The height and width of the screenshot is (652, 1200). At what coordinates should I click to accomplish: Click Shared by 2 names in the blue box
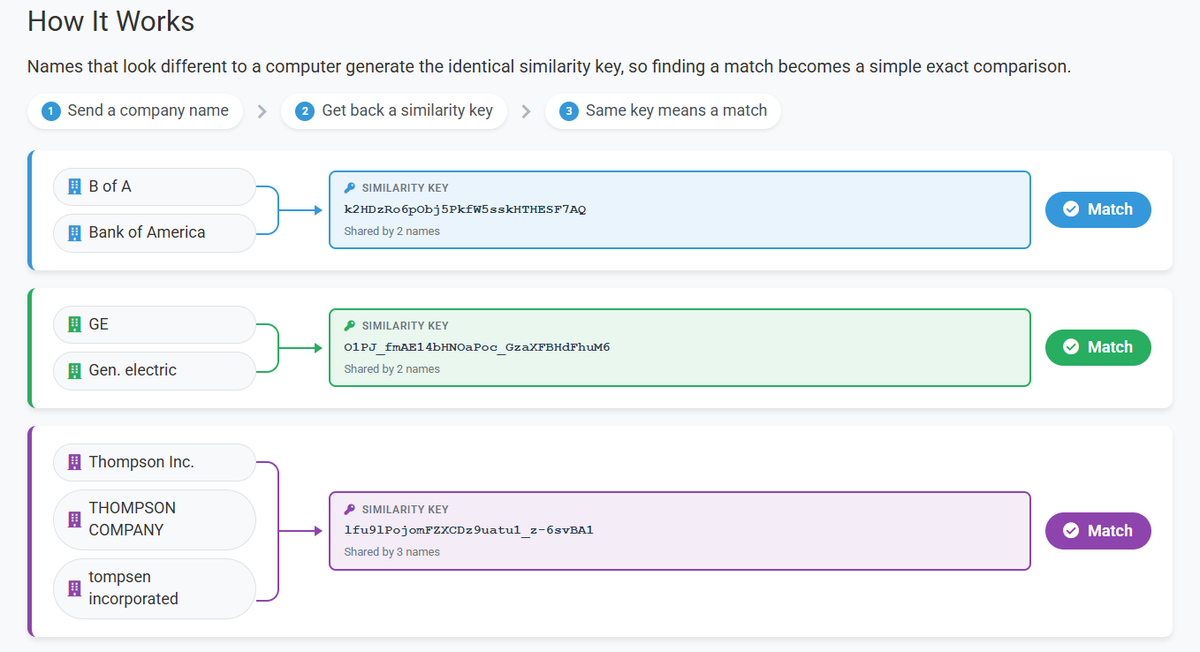pyautogui.click(x=392, y=231)
